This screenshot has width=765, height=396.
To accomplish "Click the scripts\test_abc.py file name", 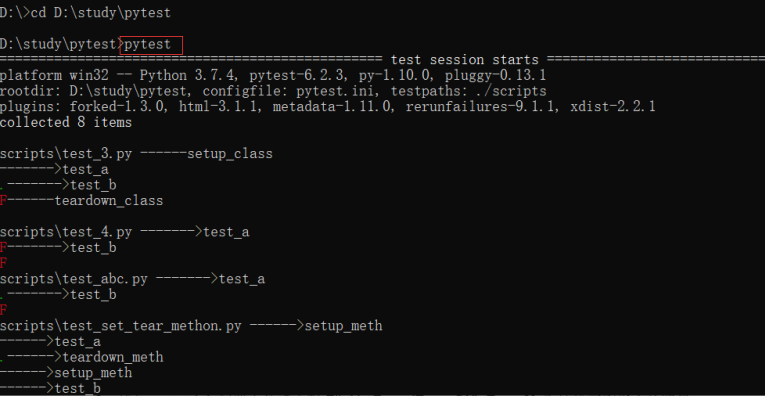I will tap(74, 278).
